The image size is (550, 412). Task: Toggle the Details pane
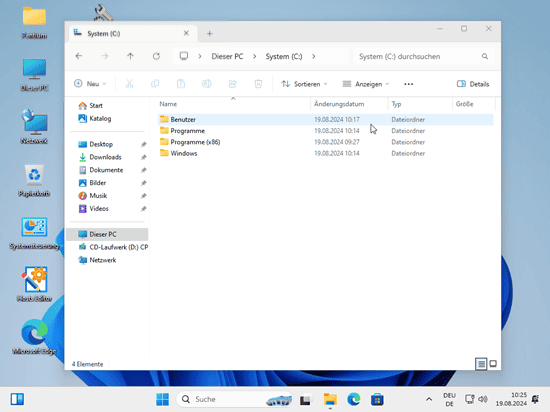473,84
